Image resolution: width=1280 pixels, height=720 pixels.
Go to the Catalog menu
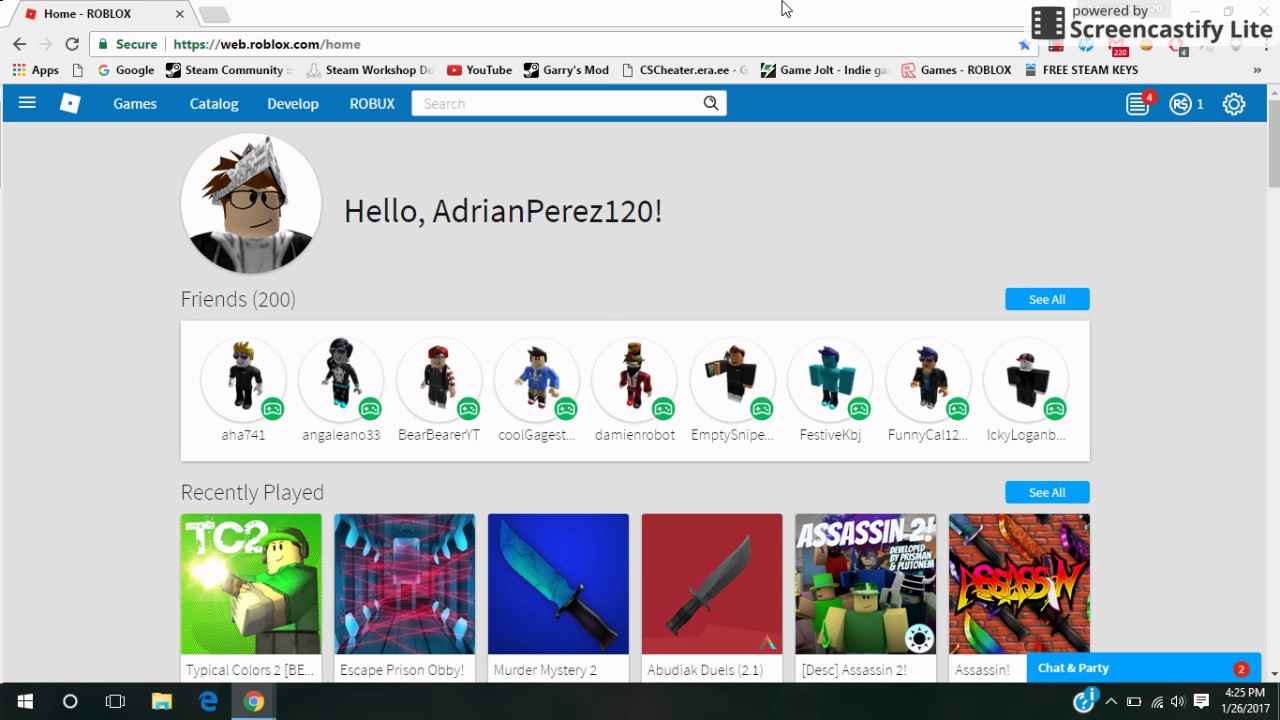(214, 104)
